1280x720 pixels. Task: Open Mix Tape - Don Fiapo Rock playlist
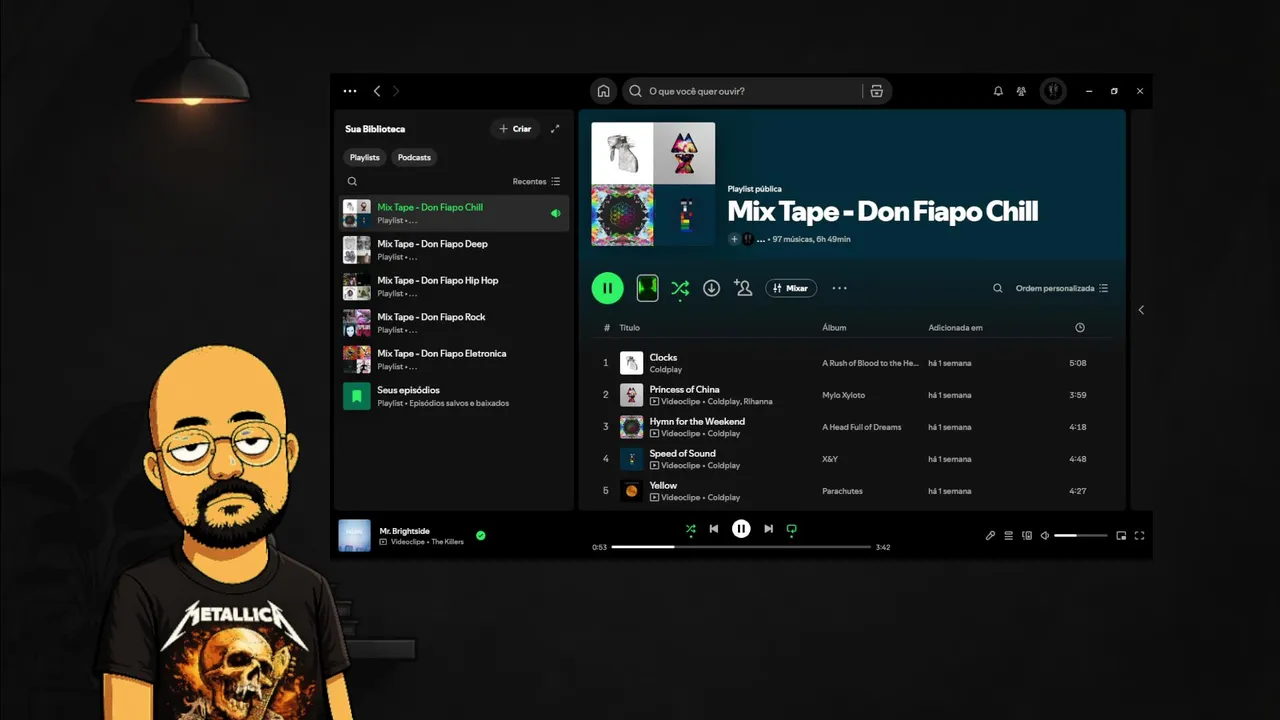click(x=455, y=323)
